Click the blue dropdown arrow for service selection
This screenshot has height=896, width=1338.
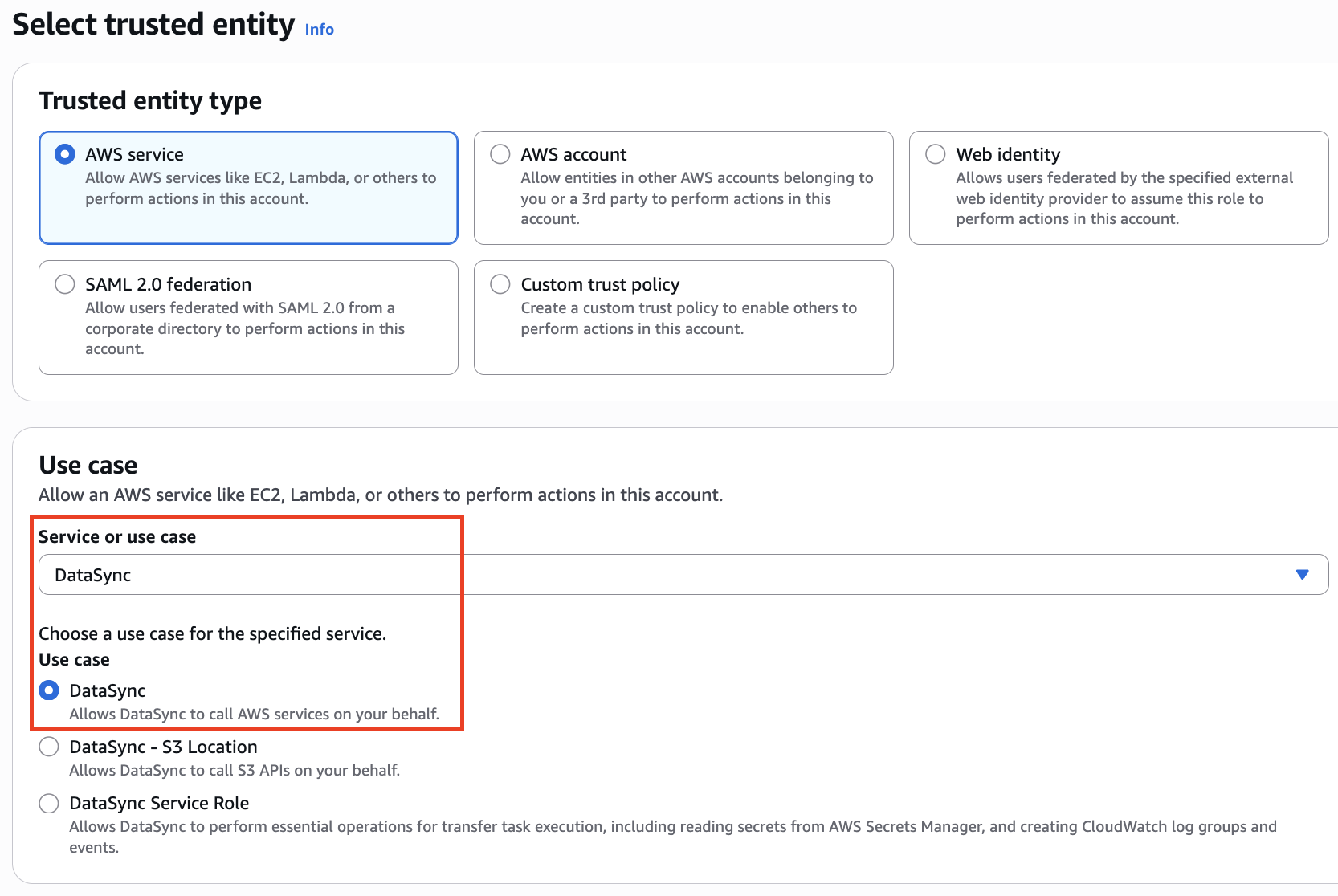click(1303, 575)
